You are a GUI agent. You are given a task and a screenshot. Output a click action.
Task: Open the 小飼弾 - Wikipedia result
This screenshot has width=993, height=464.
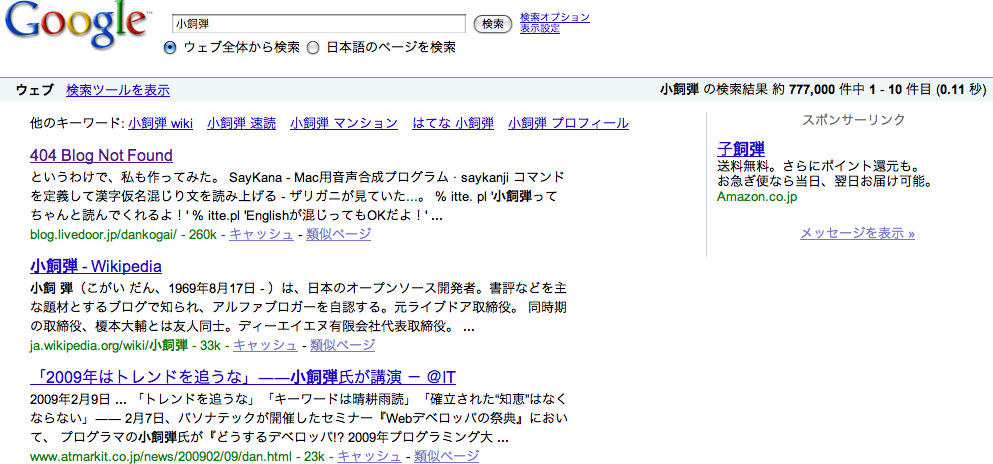click(96, 266)
